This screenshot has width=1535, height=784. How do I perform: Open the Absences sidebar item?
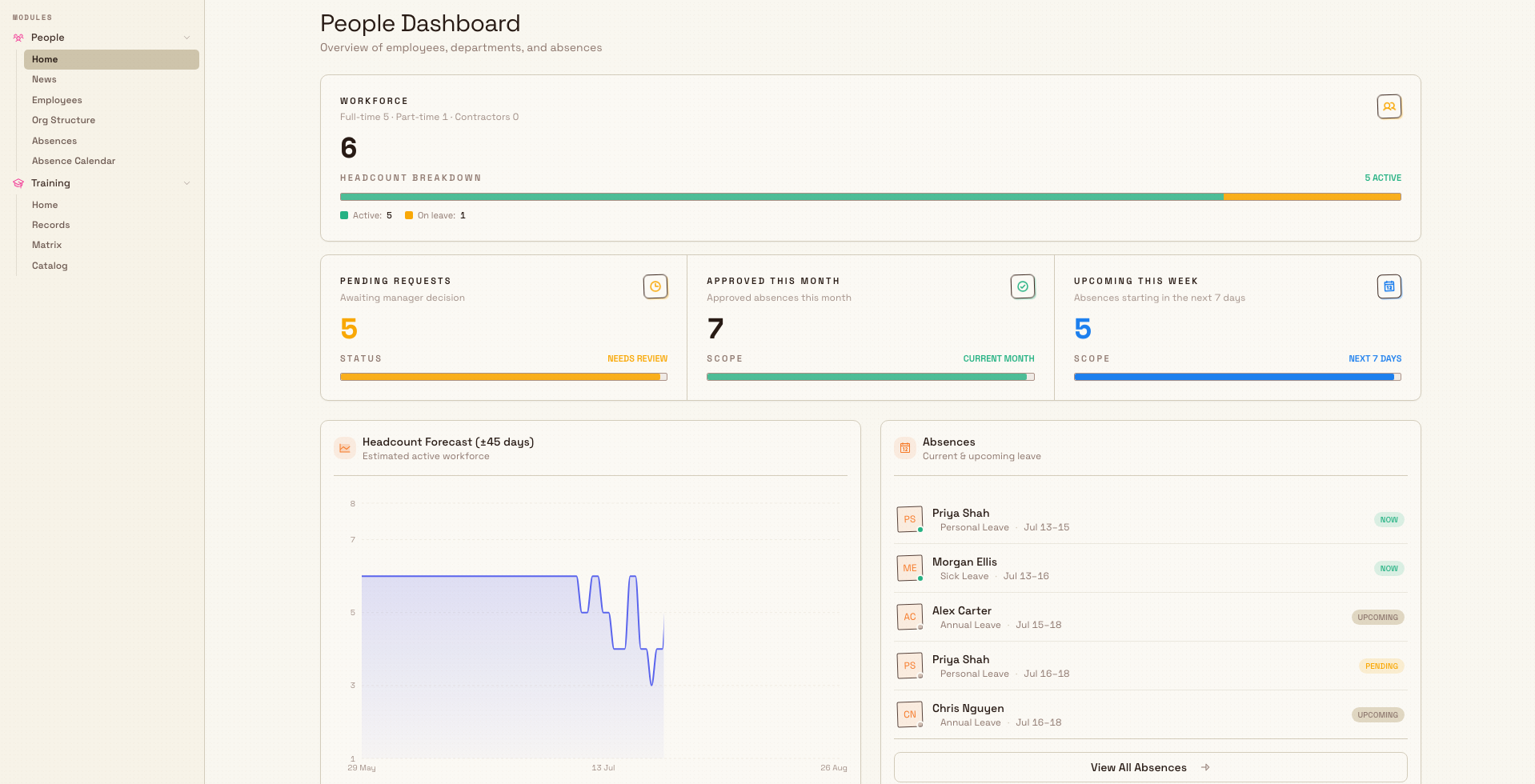tap(111, 141)
